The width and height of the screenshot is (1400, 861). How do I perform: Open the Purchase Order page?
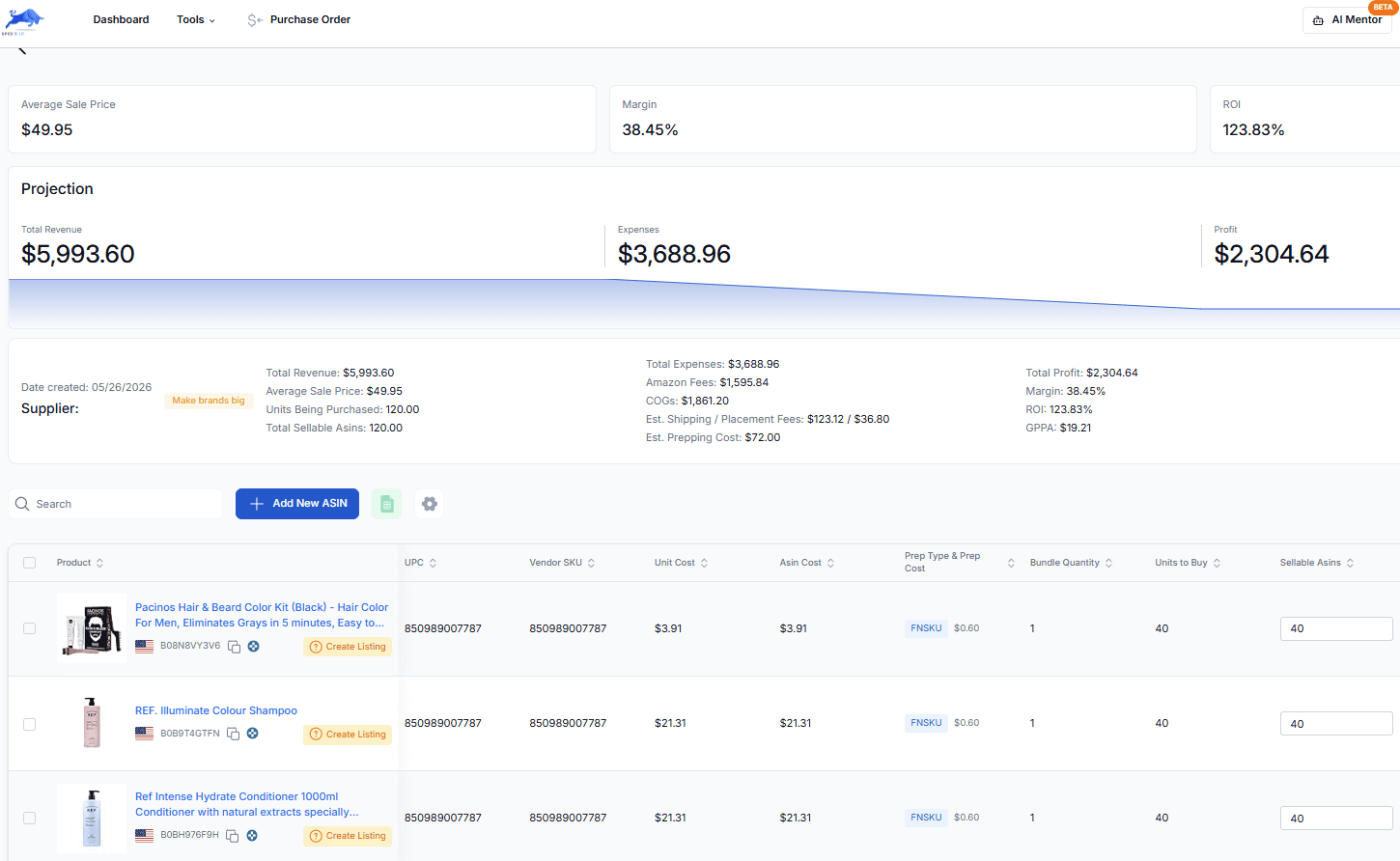click(310, 20)
